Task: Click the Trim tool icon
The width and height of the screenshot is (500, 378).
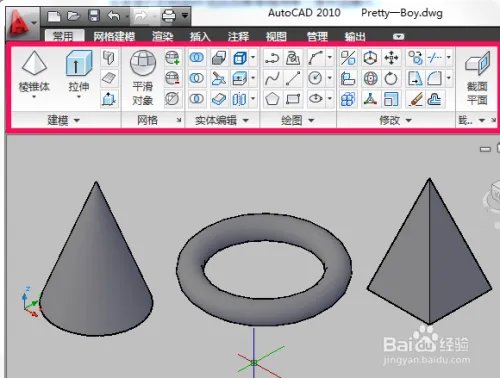Action: [435, 58]
